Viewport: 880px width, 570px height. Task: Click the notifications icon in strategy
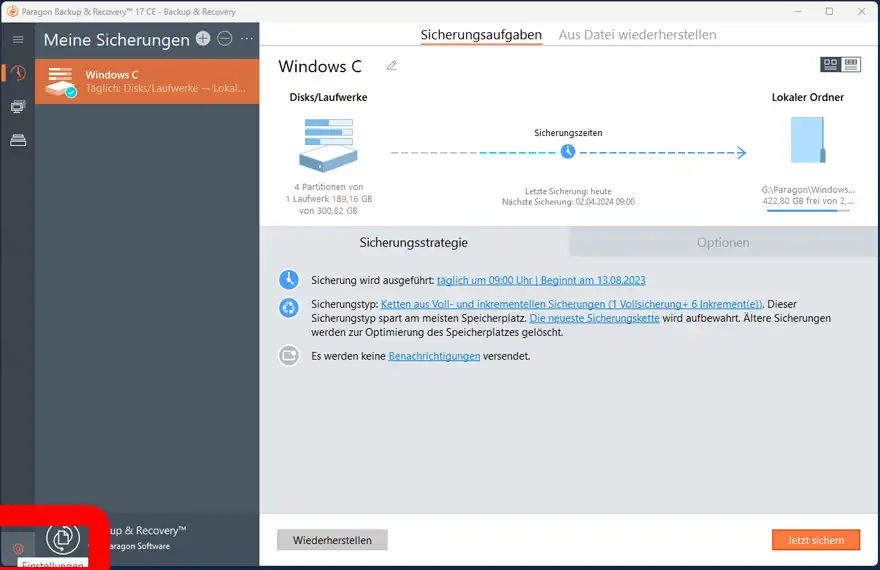(x=288, y=355)
